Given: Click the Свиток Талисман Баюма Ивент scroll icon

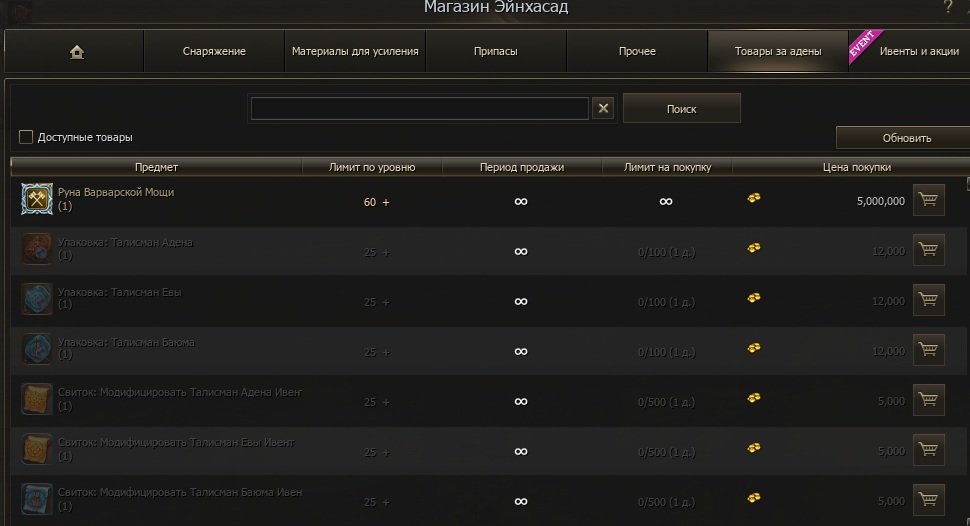Looking at the screenshot, I should click(37, 499).
